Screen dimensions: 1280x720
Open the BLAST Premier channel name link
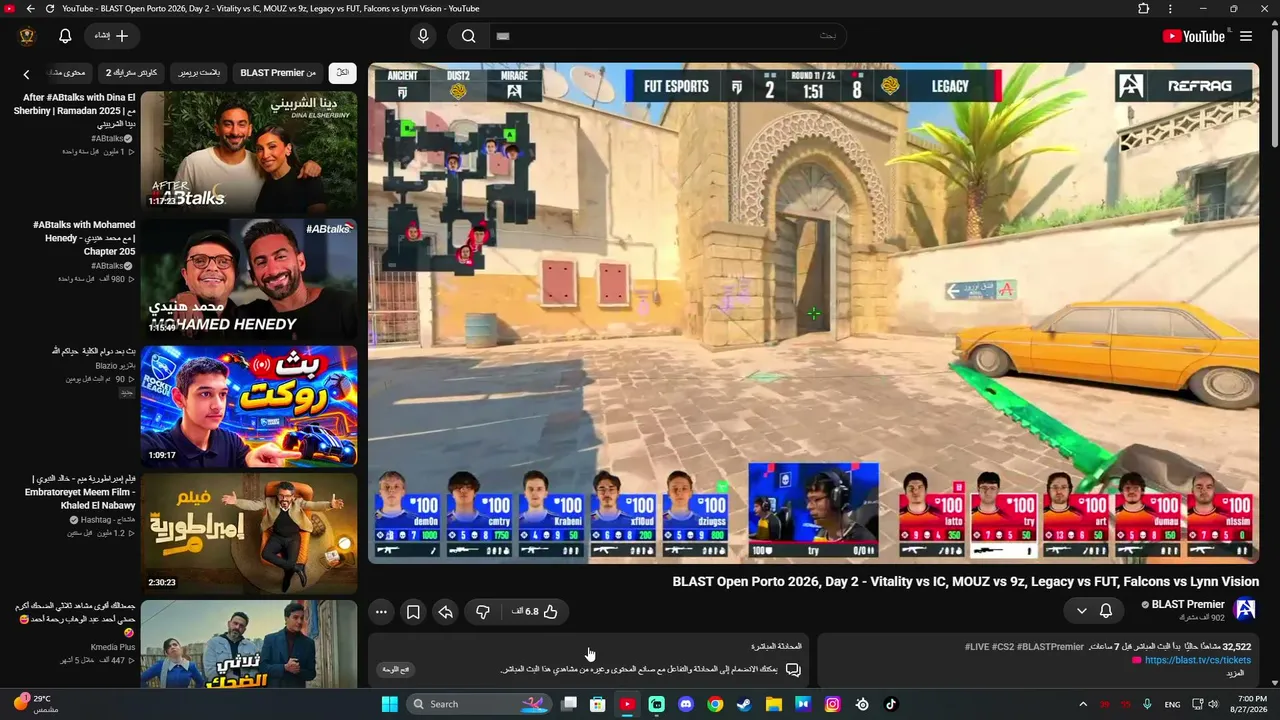point(1188,604)
